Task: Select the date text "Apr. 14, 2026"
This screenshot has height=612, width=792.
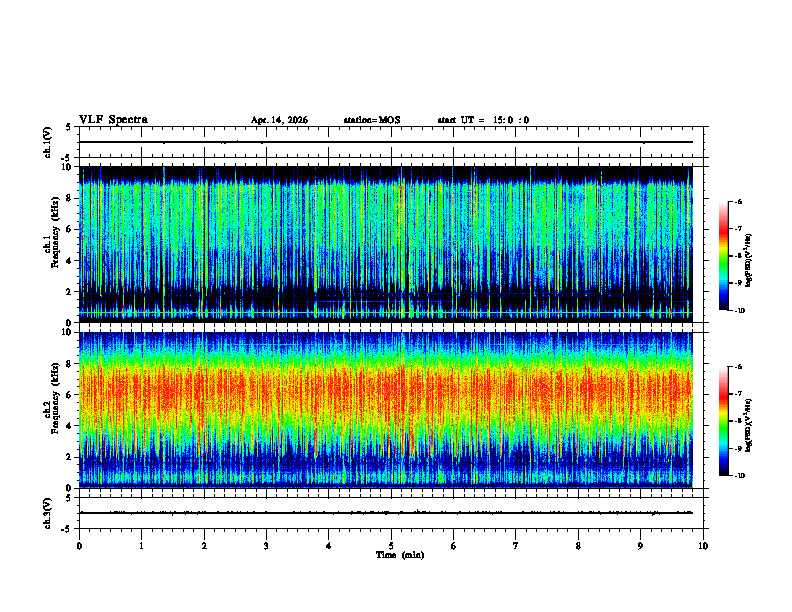Action: click(x=279, y=120)
